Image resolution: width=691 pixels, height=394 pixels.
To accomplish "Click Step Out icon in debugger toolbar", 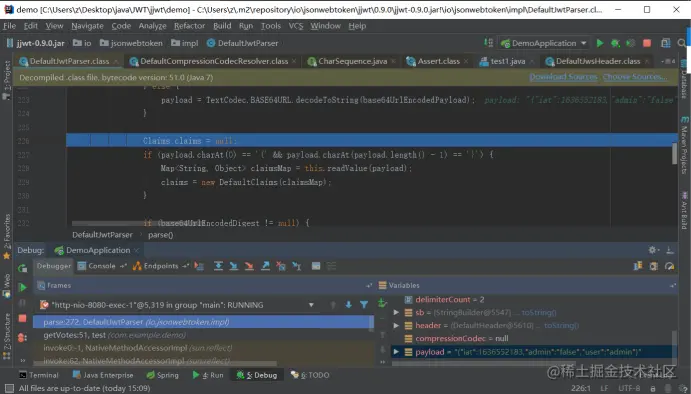I will coord(265,266).
